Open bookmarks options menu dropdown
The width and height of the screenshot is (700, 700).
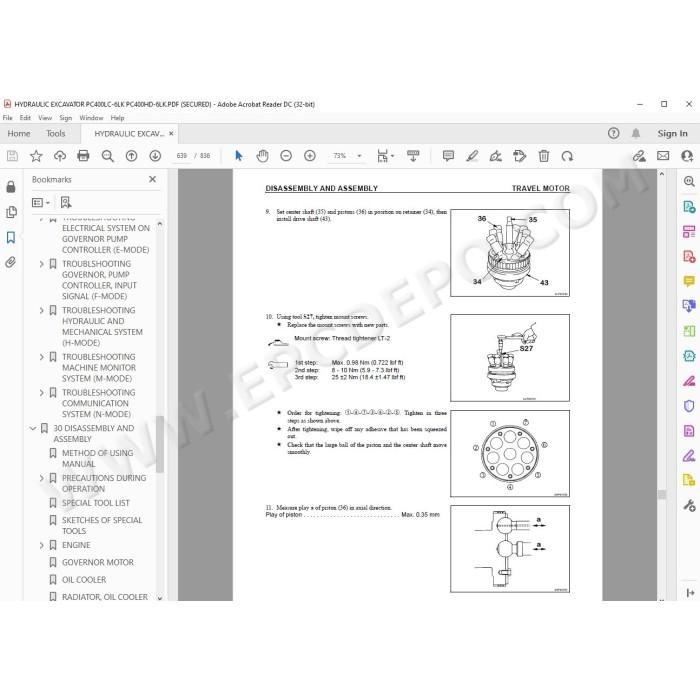41,203
